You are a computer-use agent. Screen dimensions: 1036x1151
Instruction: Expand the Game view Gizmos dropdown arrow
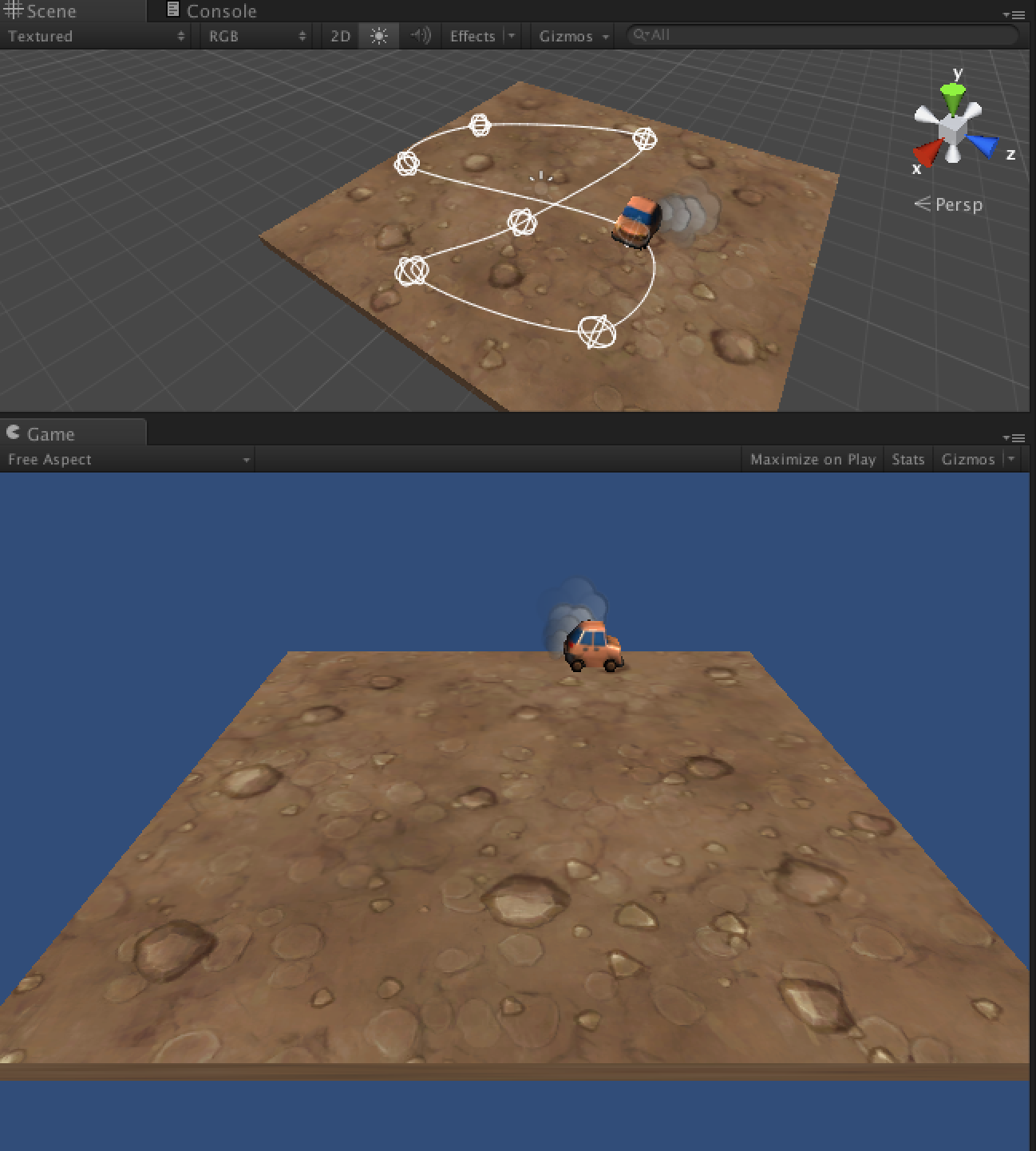(1011, 459)
